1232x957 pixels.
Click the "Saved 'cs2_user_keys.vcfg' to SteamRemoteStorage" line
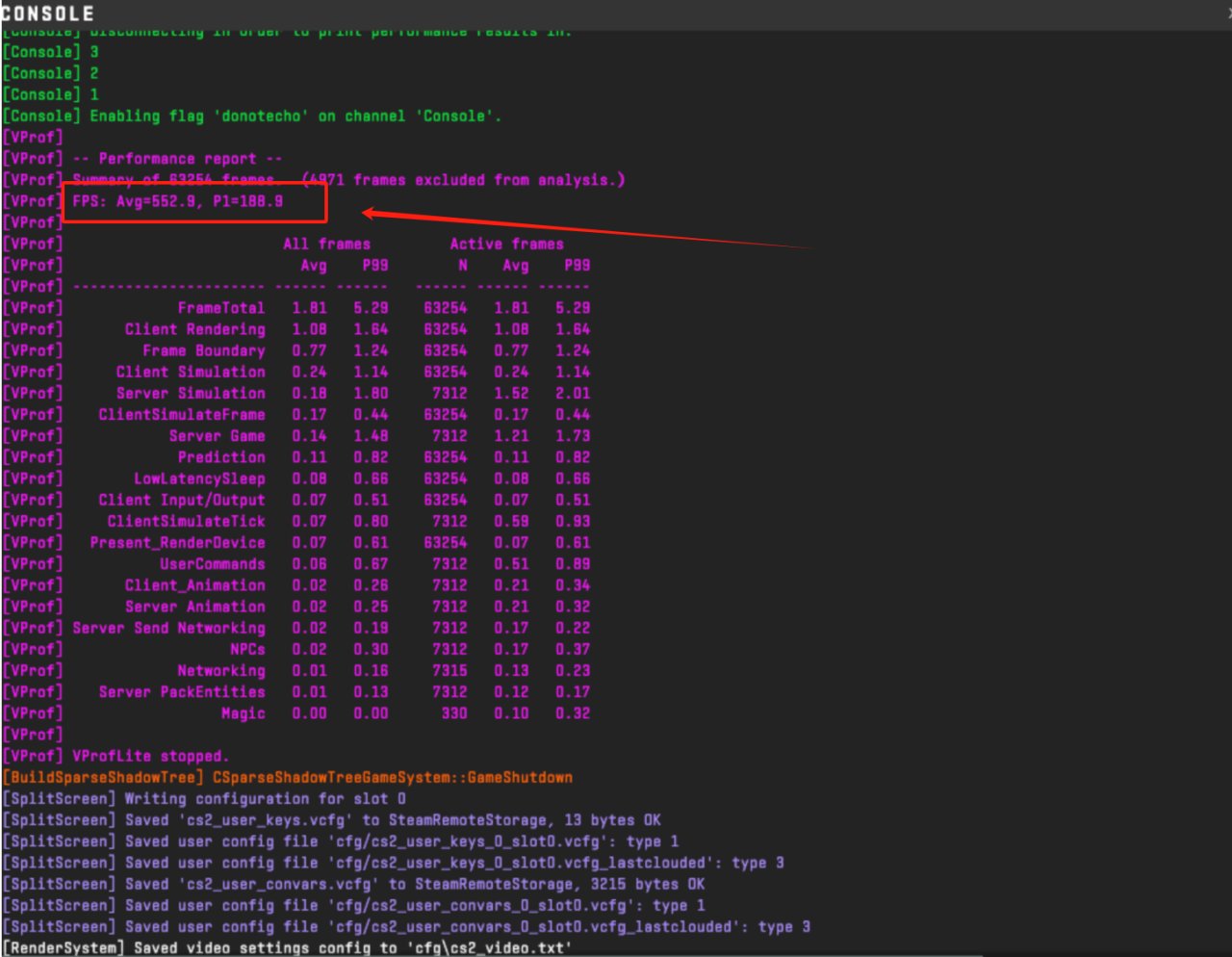tap(393, 819)
